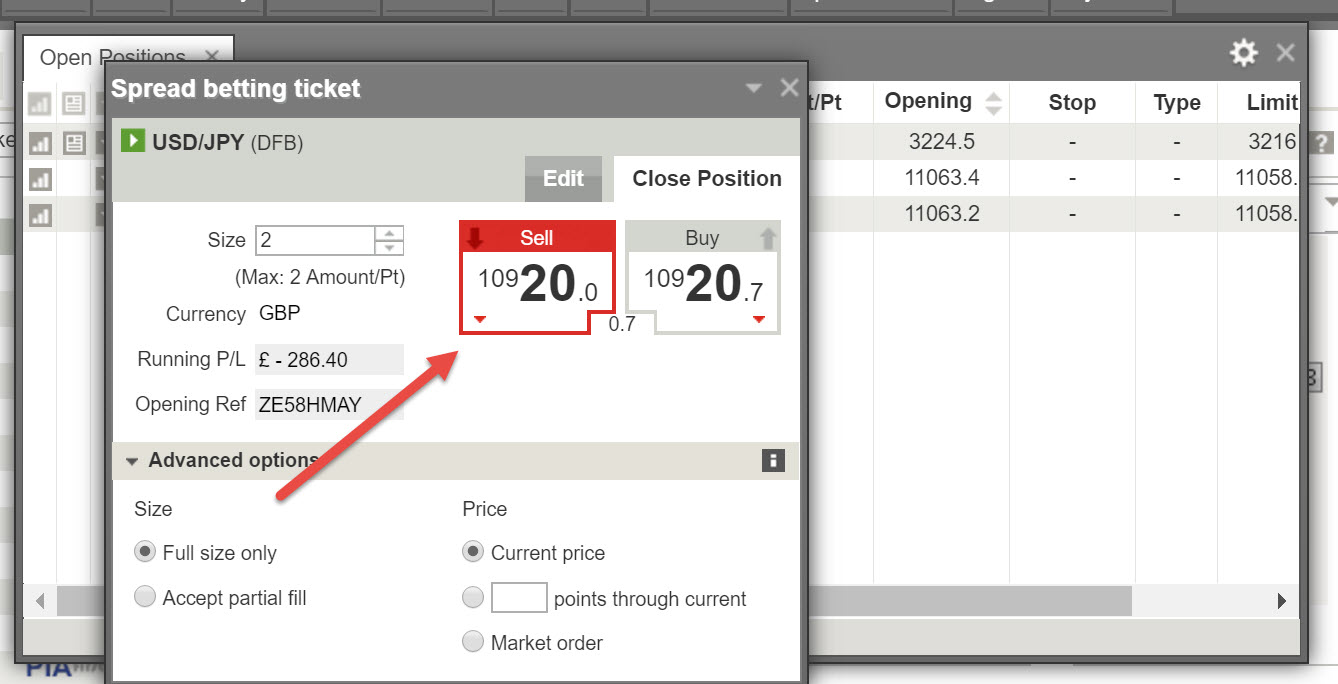Select the Current price radio button
The height and width of the screenshot is (684, 1338).
click(x=473, y=553)
